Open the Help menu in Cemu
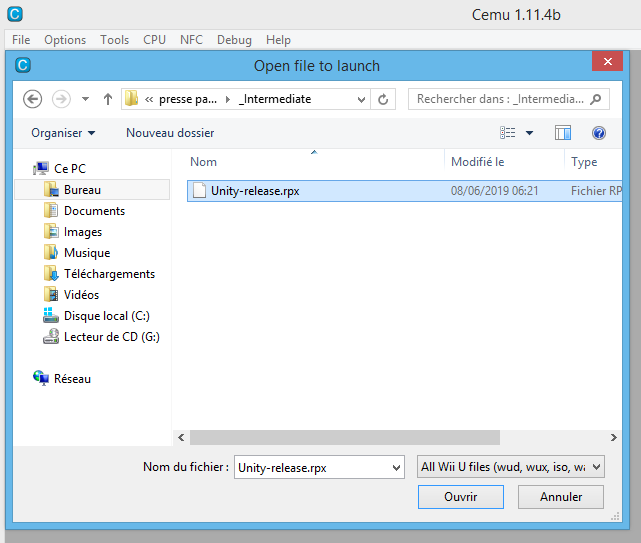Viewport: 641px width, 543px height. point(278,40)
